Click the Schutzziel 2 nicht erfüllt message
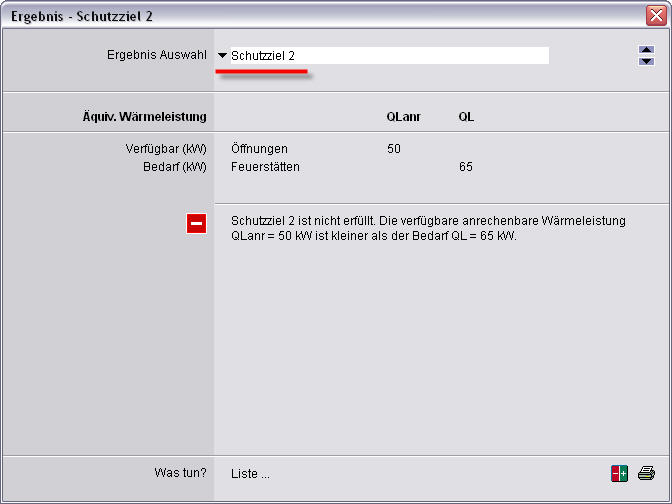 [x=428, y=228]
